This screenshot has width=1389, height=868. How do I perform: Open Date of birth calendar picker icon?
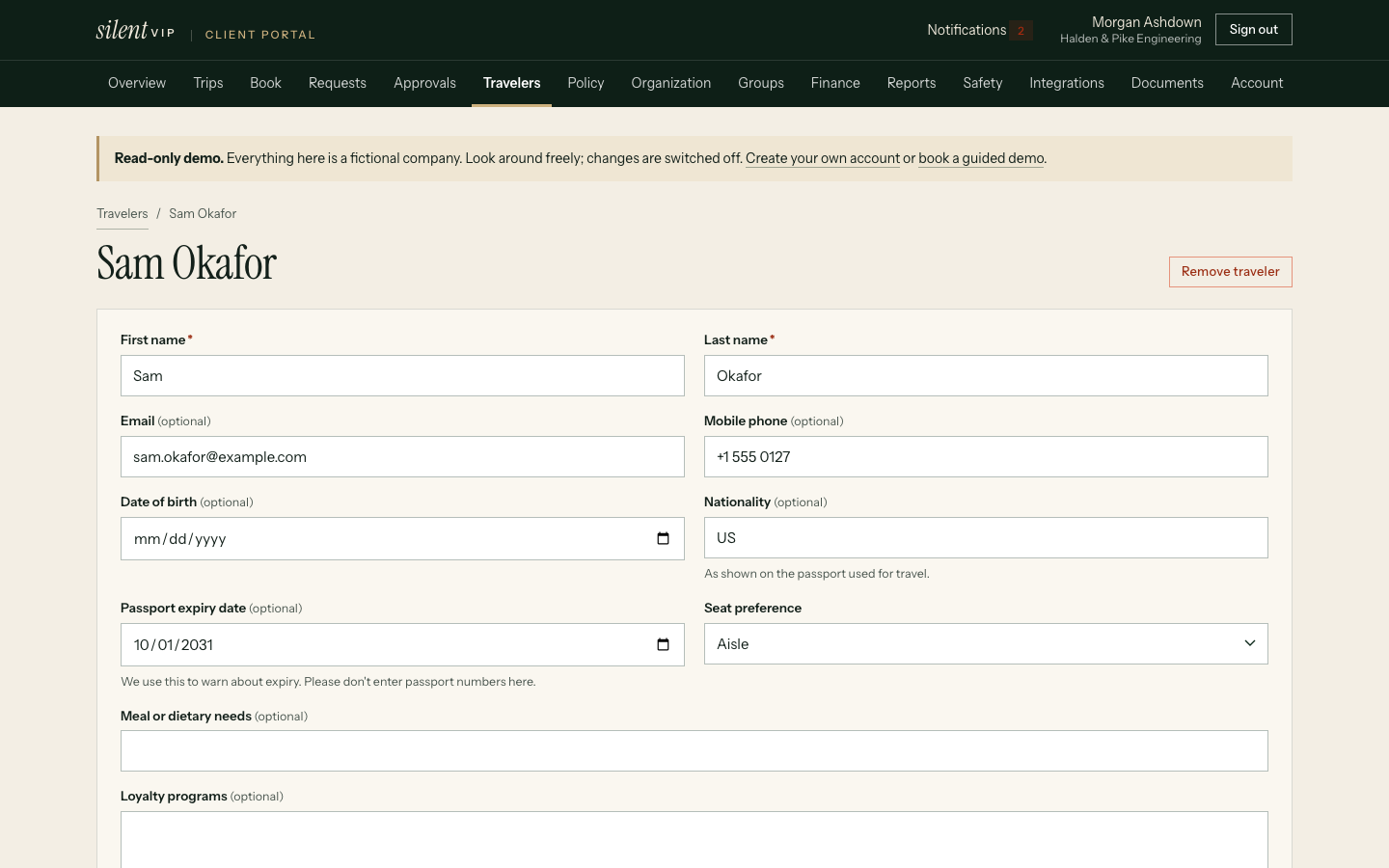[x=663, y=539]
